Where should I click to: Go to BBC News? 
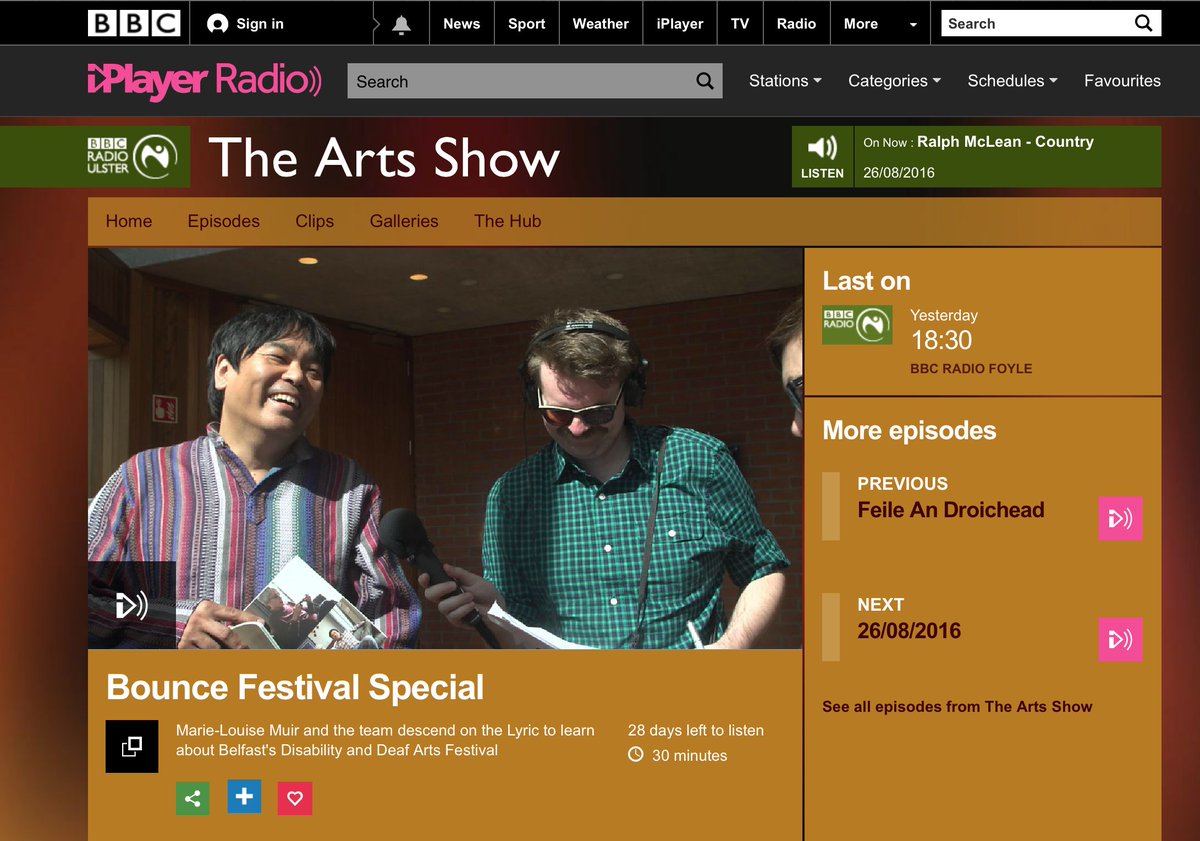tap(462, 24)
